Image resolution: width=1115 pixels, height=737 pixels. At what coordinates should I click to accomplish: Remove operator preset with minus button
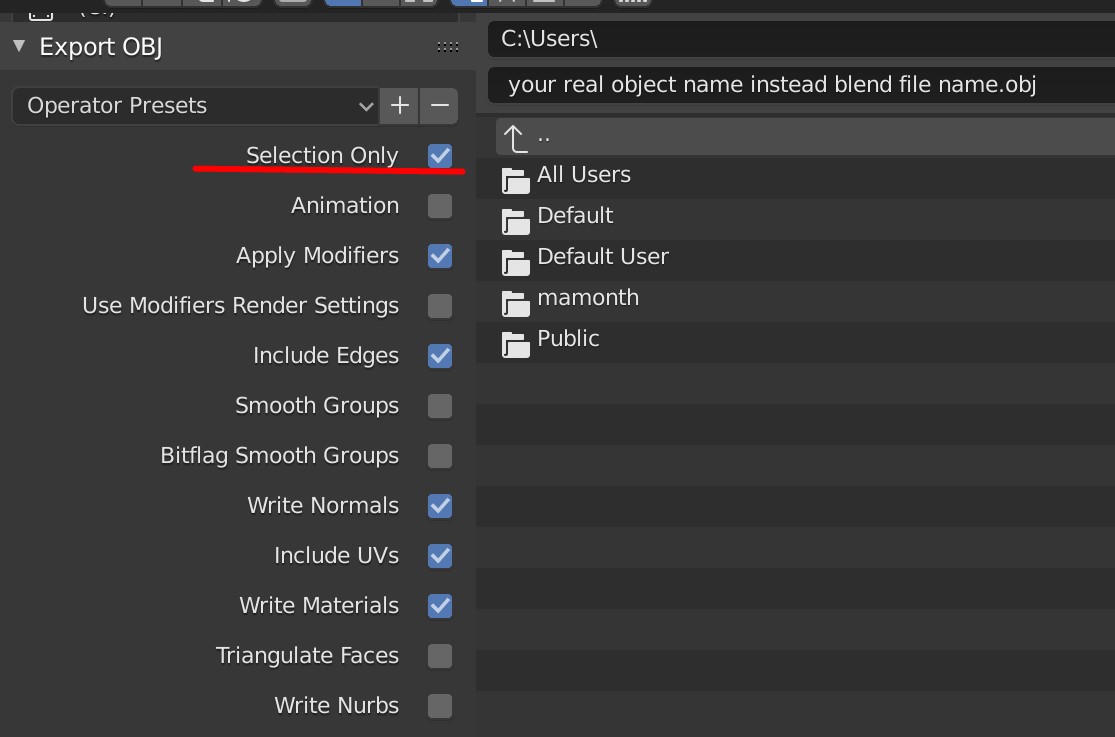tap(439, 106)
